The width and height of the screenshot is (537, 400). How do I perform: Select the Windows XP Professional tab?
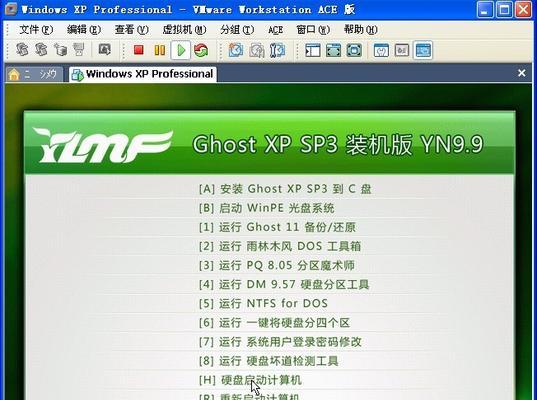[143, 74]
